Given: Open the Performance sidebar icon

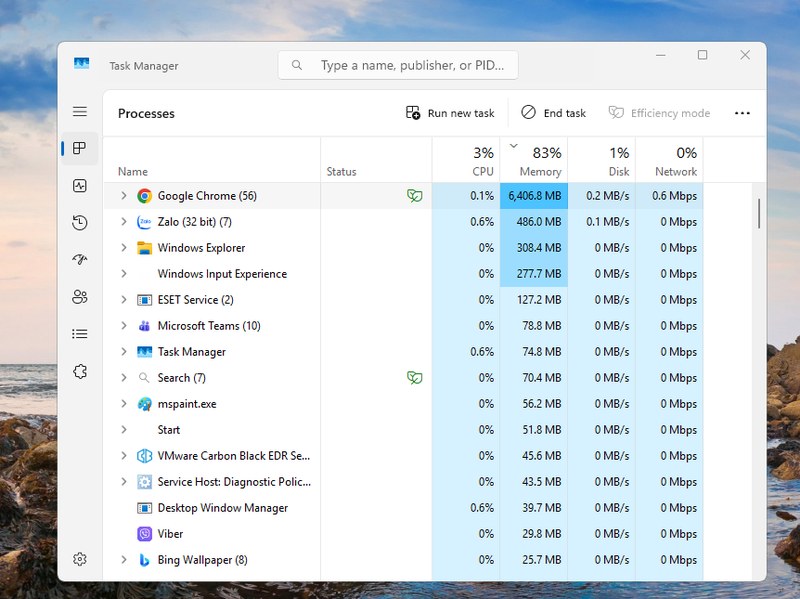Looking at the screenshot, I should (80, 186).
